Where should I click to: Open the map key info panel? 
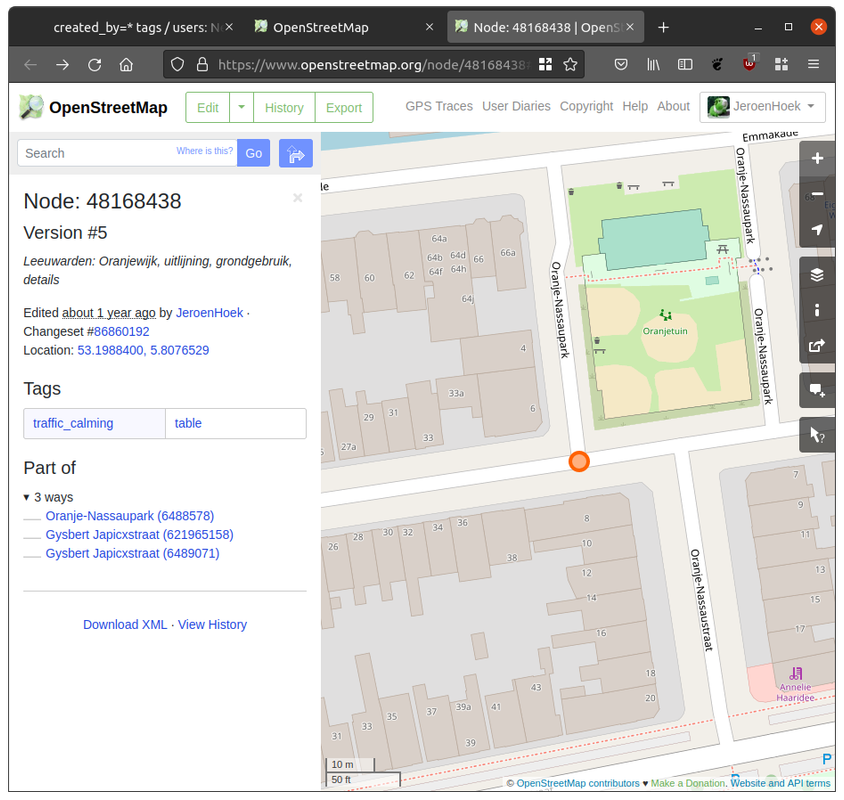(x=817, y=310)
